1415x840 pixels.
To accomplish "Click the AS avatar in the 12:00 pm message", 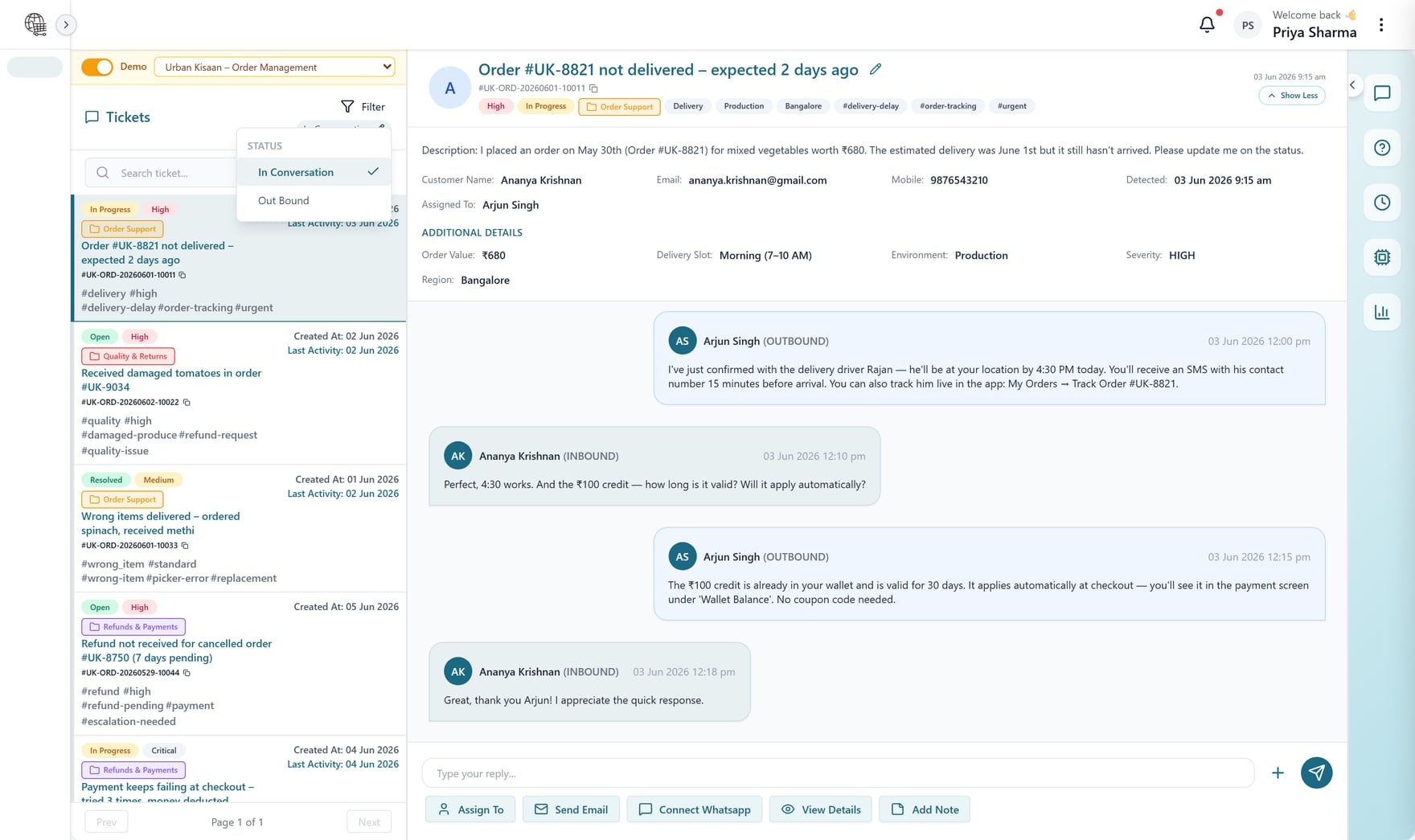I will pyautogui.click(x=682, y=341).
